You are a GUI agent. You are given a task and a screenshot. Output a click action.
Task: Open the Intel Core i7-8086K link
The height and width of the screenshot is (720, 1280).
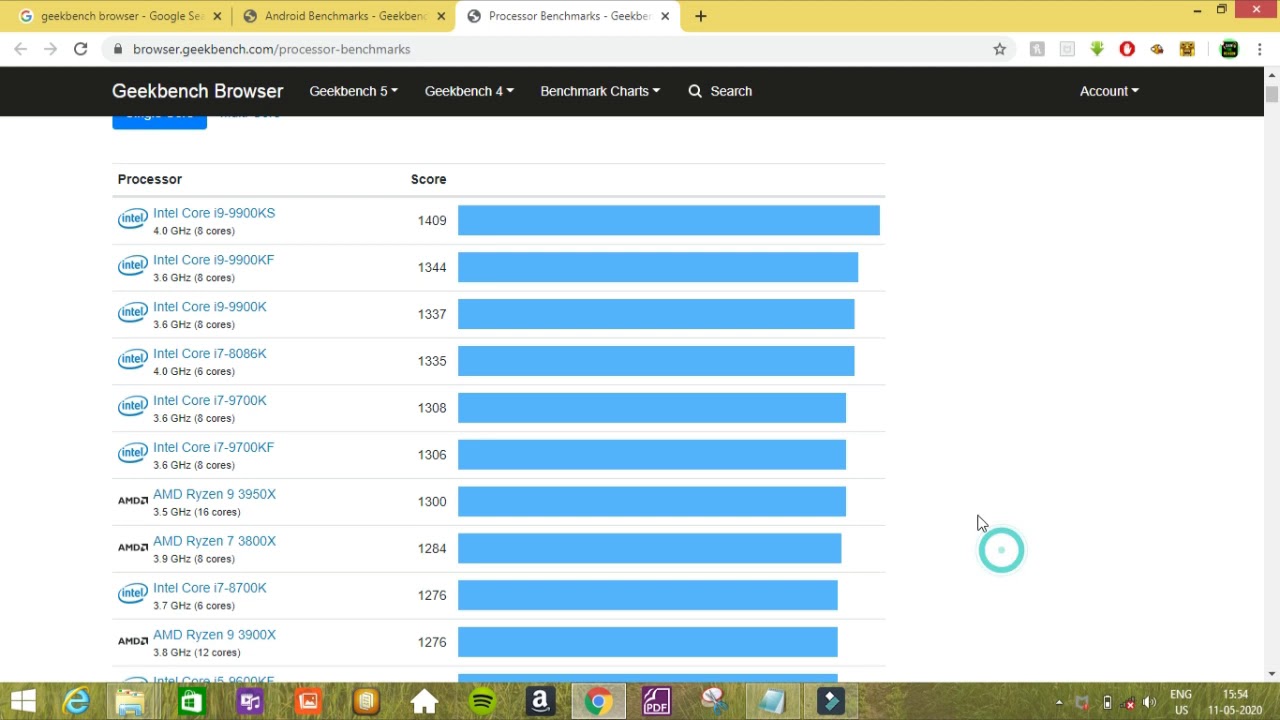(210, 354)
